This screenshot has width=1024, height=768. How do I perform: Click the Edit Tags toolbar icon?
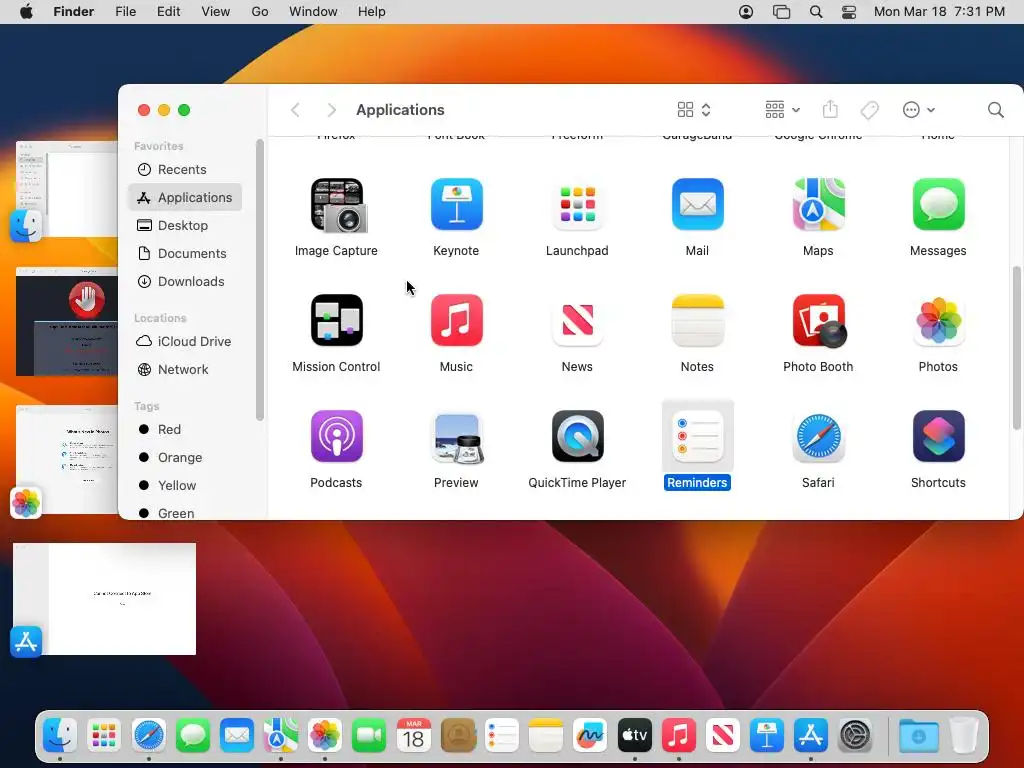(x=869, y=110)
